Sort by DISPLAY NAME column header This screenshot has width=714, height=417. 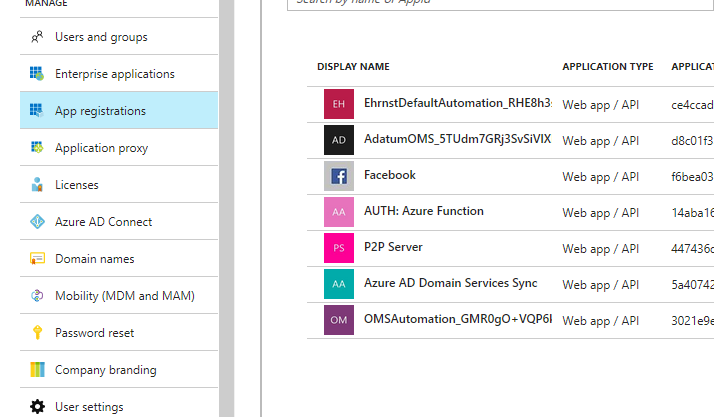click(x=353, y=66)
